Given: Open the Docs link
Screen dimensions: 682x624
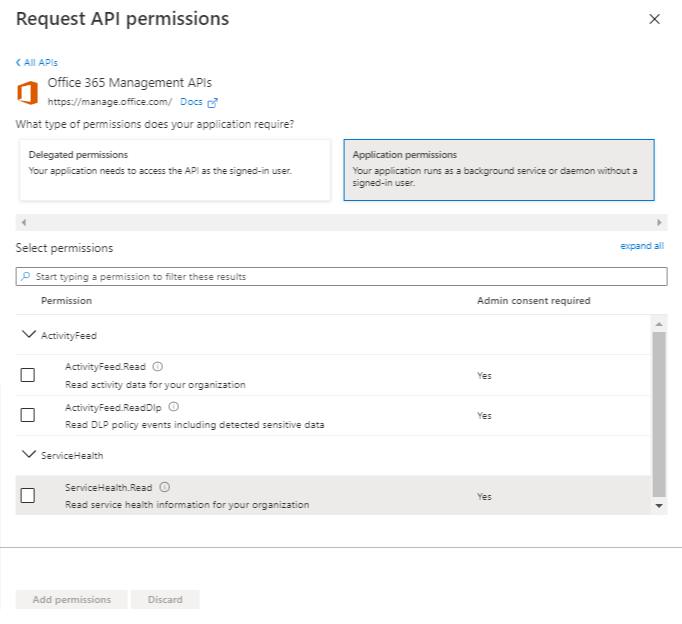Looking at the screenshot, I should coord(191,102).
